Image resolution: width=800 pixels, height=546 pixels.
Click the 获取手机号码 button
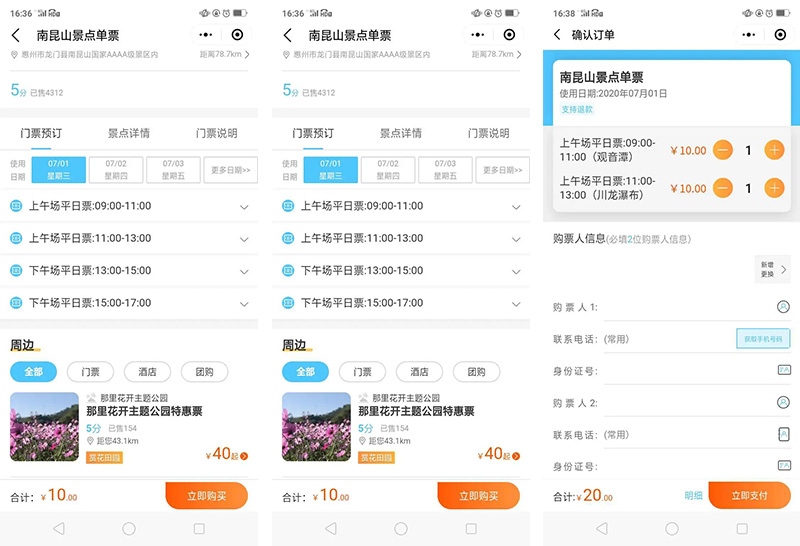[762, 339]
